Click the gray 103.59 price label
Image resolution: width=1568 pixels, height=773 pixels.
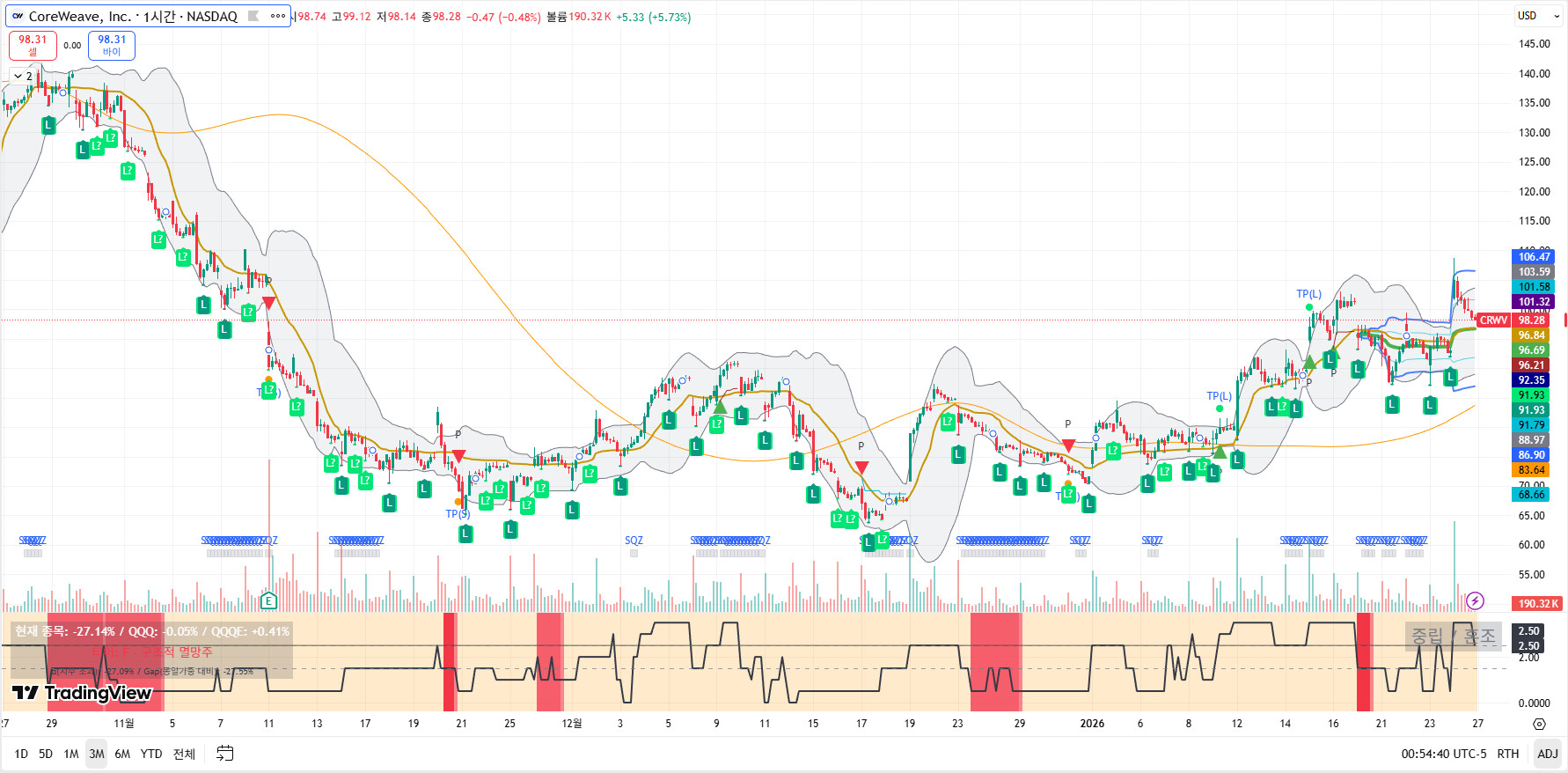click(x=1534, y=272)
